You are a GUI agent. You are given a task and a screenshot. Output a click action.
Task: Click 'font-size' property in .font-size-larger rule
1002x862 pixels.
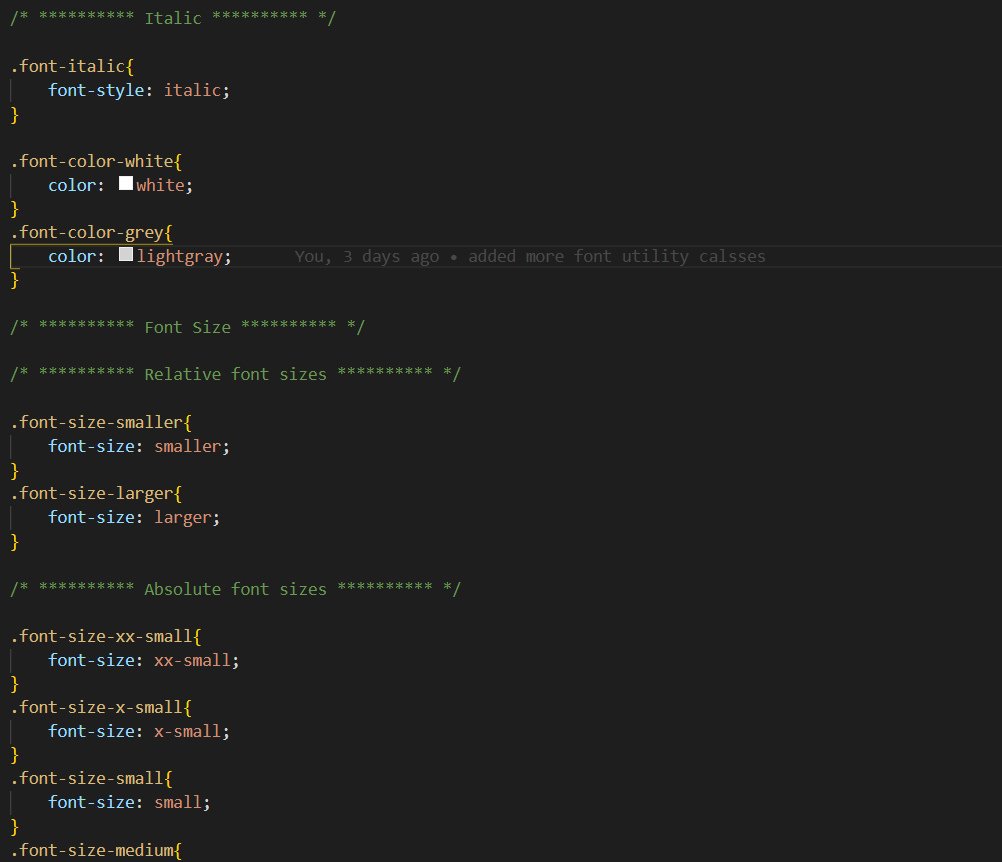pos(92,517)
